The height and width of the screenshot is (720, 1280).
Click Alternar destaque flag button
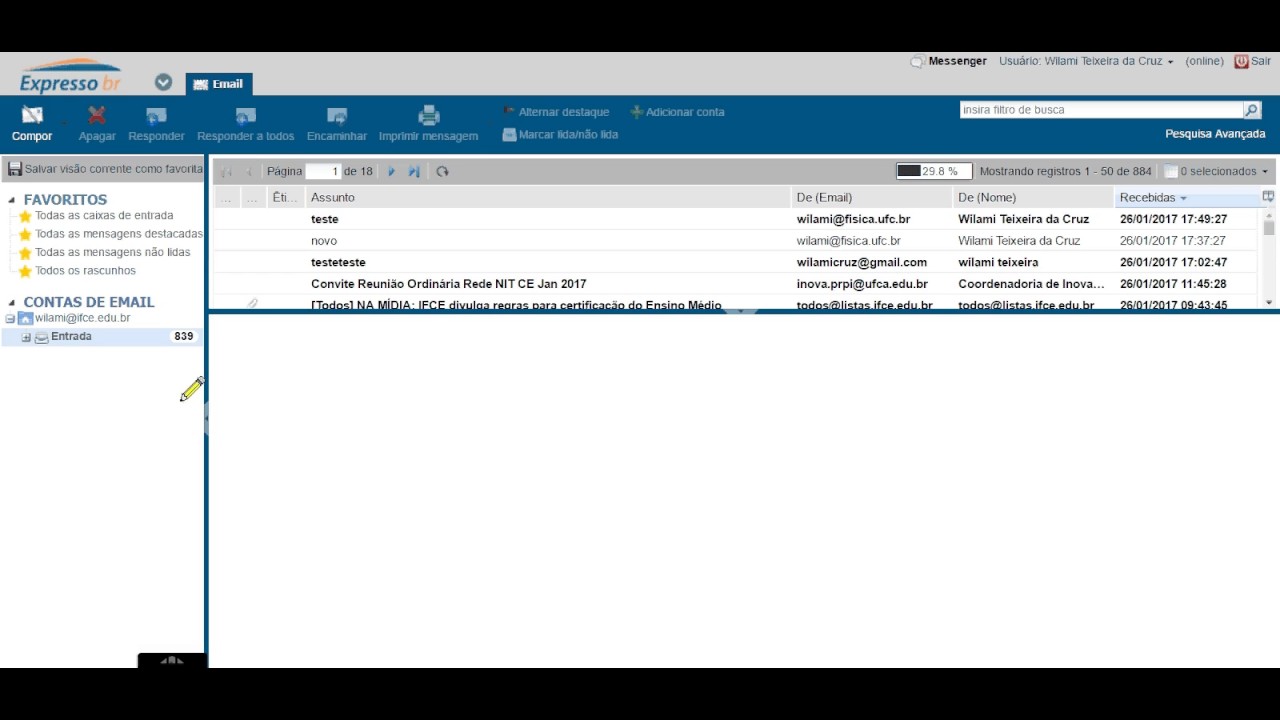point(556,112)
